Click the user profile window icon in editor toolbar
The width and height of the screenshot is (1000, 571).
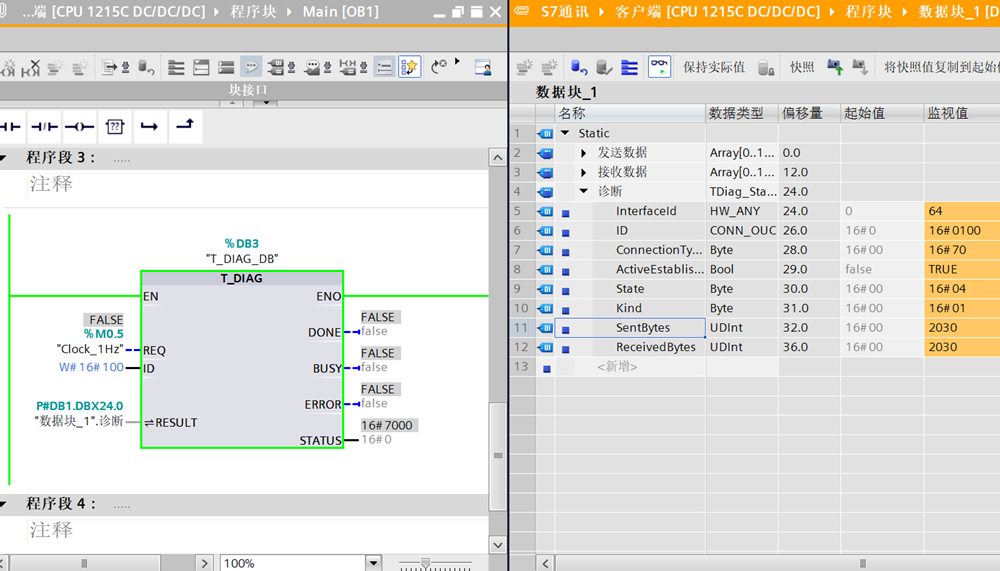pos(483,67)
